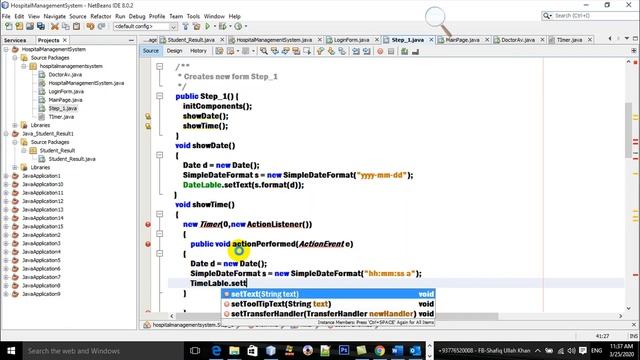Open Google Chrome from the taskbar
Viewport: 640px width, 360px height.
pyautogui.click(x=380, y=351)
